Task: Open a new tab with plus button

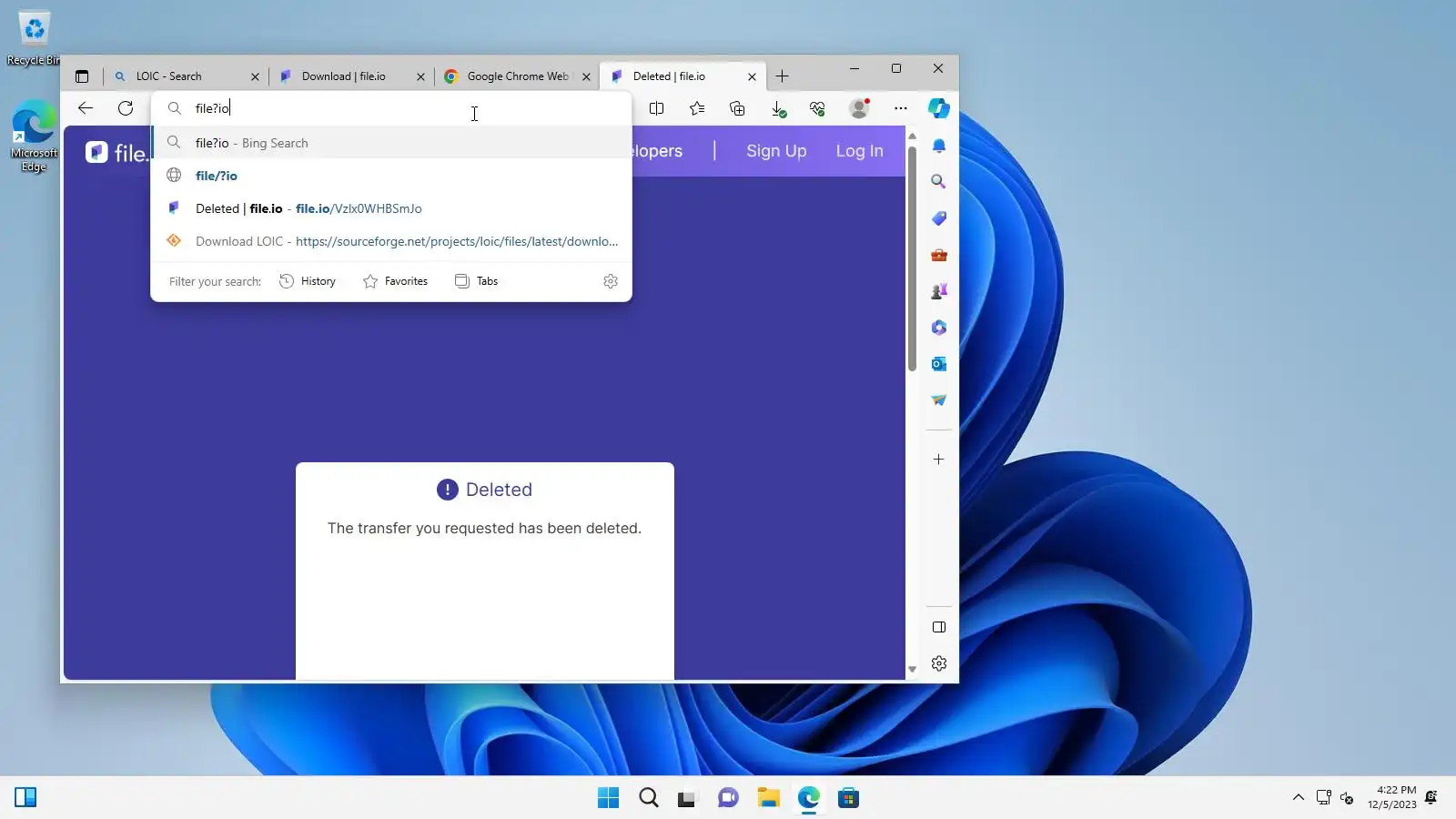Action: coord(782,76)
